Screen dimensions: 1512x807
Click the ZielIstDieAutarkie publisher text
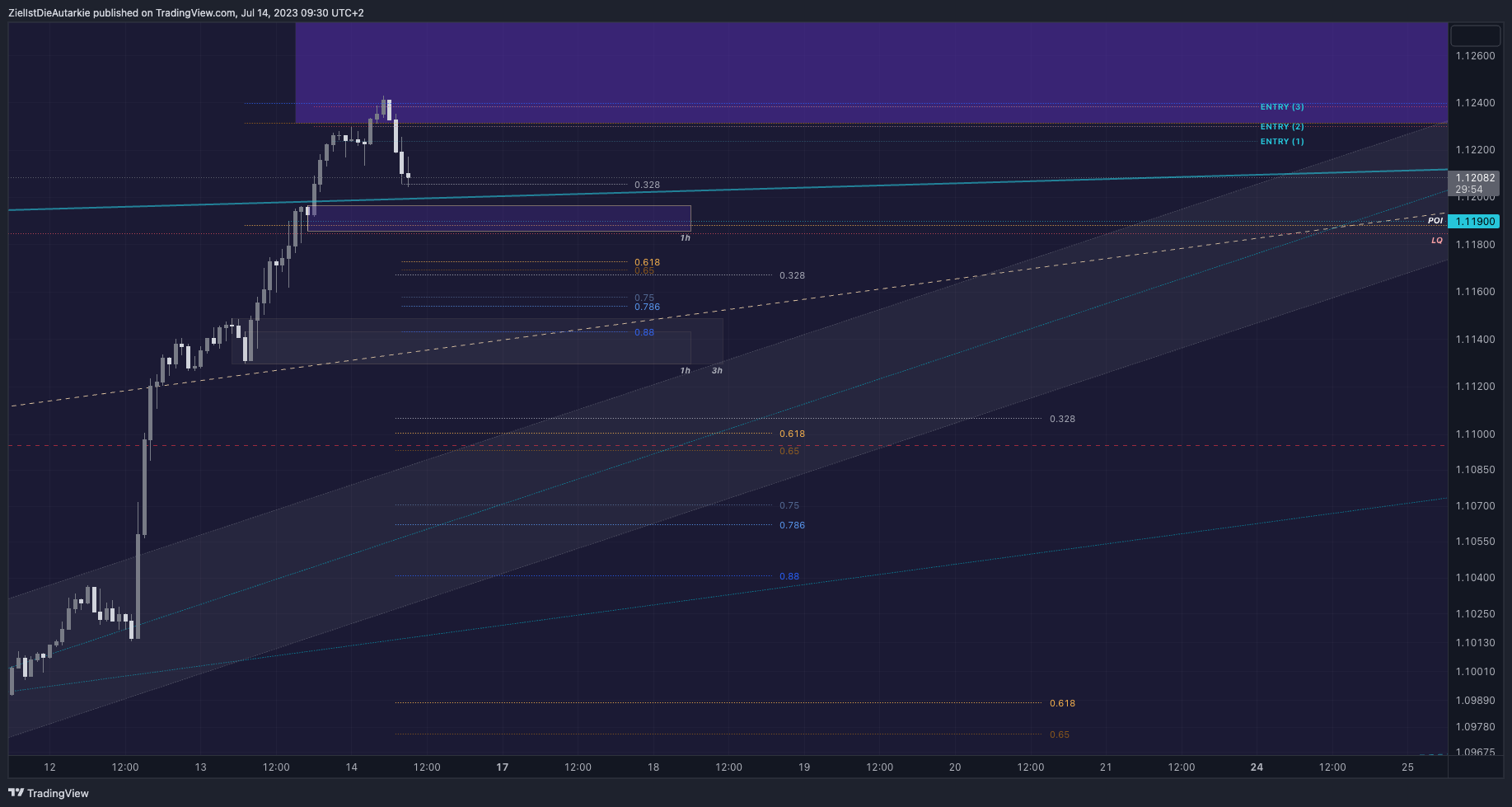point(49,13)
